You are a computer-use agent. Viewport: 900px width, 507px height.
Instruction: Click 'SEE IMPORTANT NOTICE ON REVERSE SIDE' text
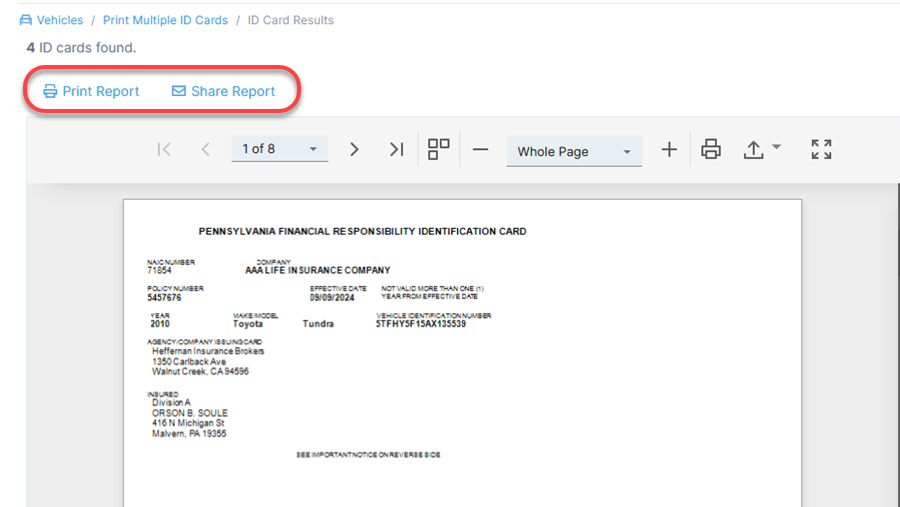368,455
